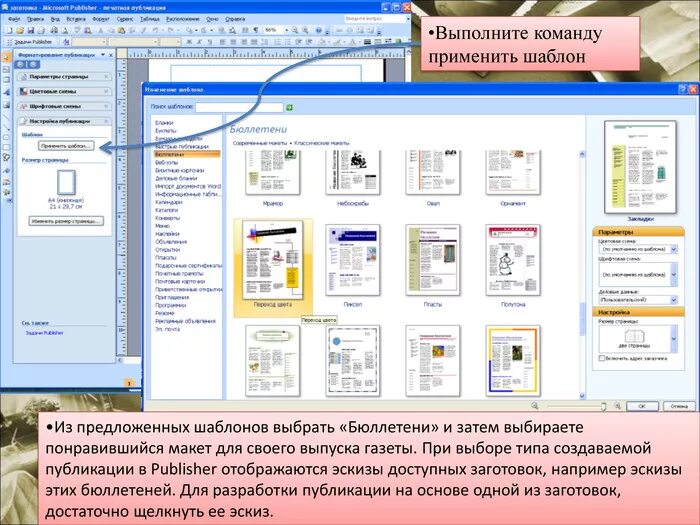
Task: Select the Мрамор template thumbnail
Action: coord(273,172)
